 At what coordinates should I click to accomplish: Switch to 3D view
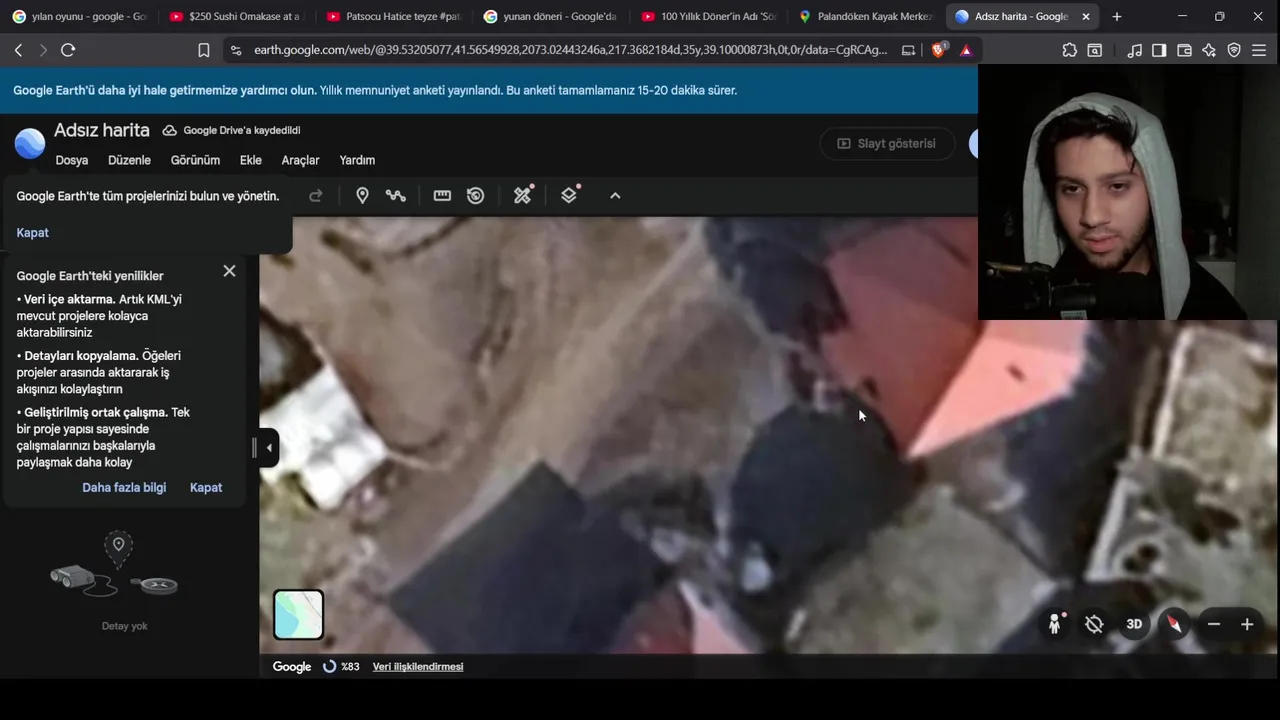coord(1134,624)
